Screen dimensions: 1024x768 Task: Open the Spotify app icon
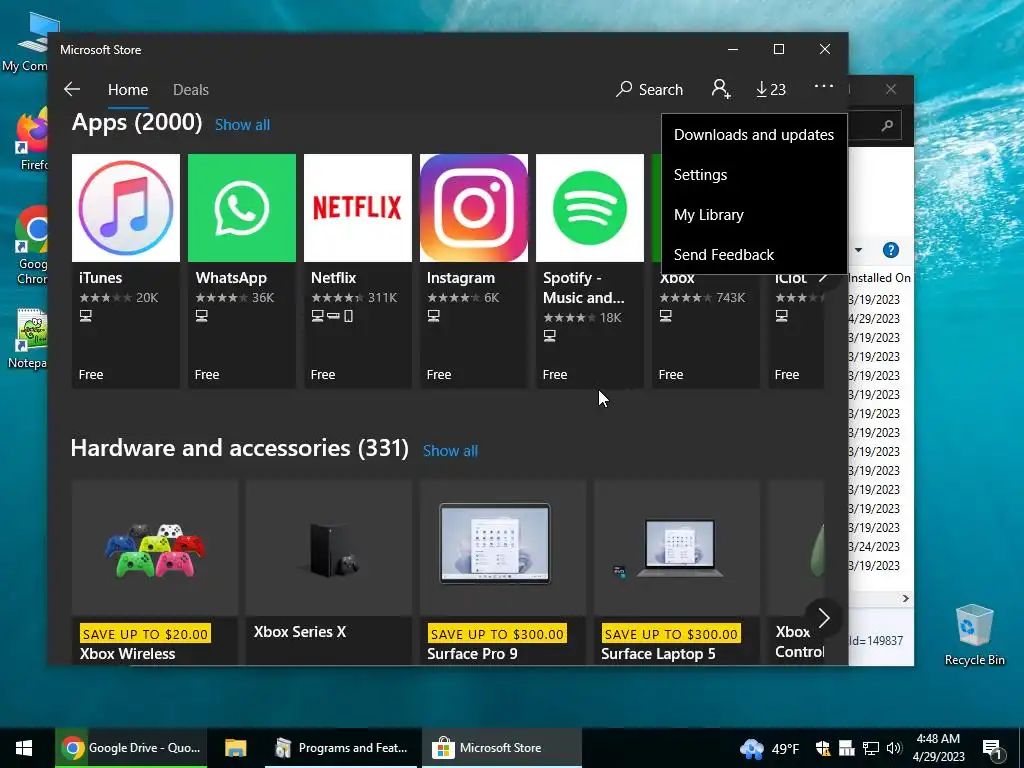click(590, 208)
